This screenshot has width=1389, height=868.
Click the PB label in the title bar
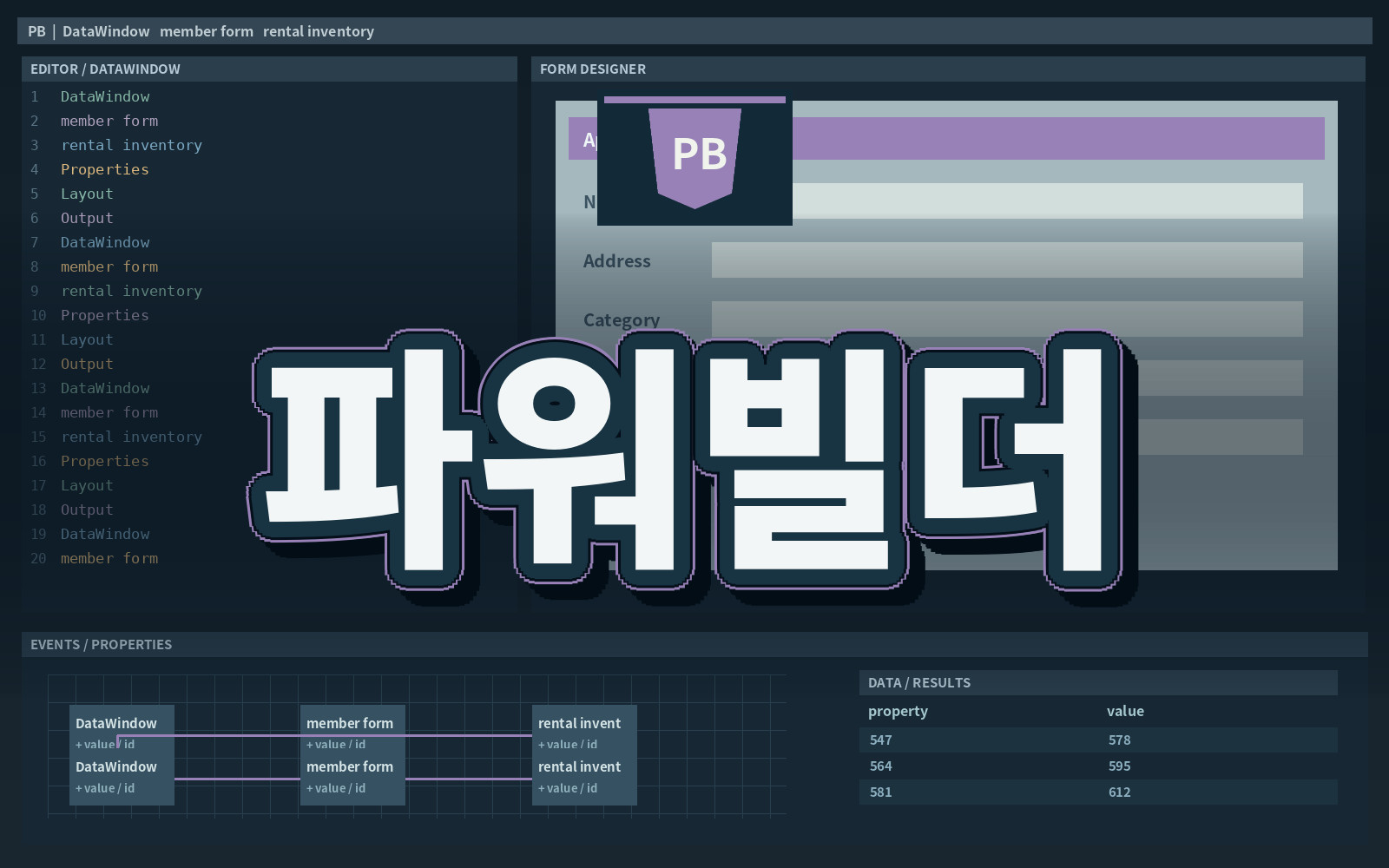pyautogui.click(x=36, y=31)
